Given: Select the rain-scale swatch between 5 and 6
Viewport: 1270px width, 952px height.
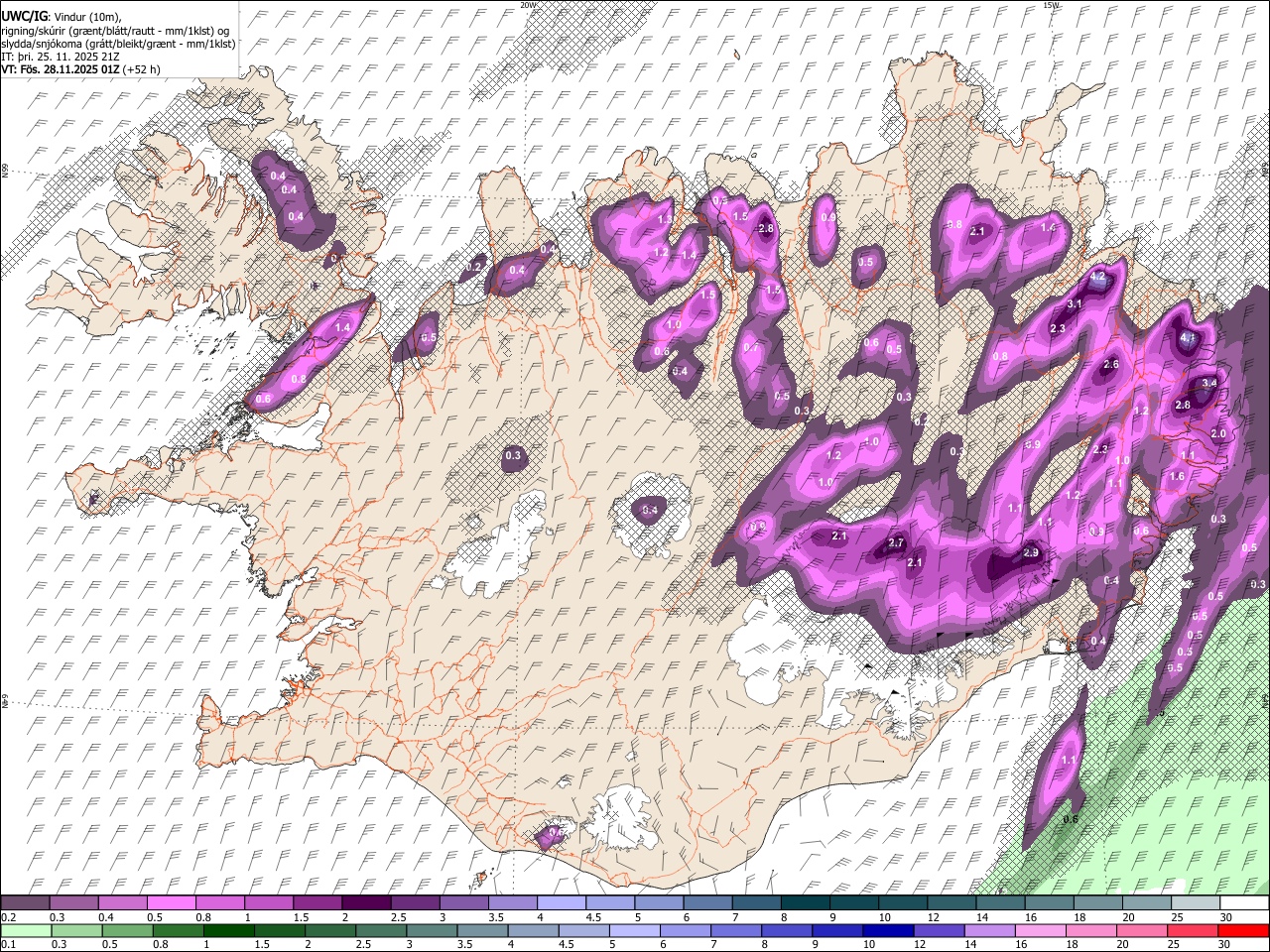Looking at the screenshot, I should click(636, 930).
